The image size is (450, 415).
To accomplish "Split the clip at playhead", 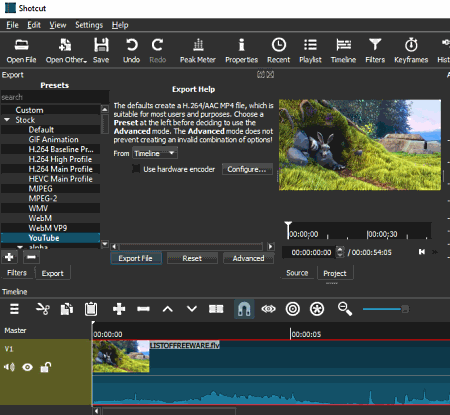I will click(x=216, y=309).
